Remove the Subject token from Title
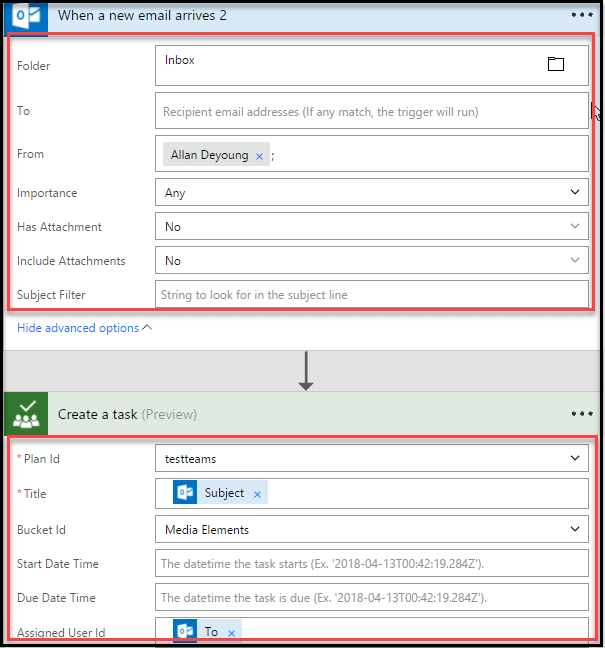 tap(257, 494)
